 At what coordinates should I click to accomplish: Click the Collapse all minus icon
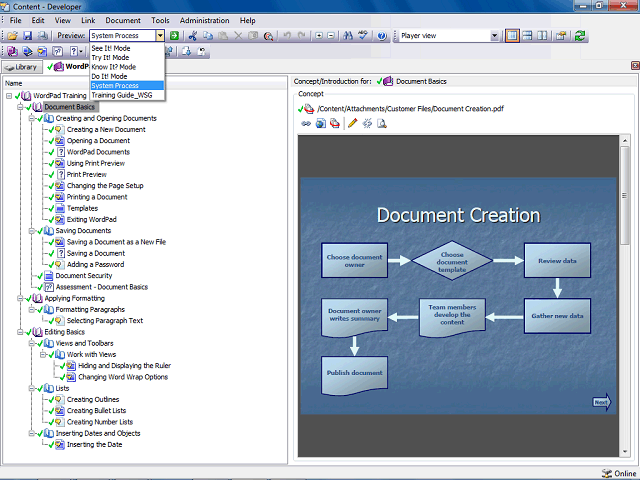331,36
